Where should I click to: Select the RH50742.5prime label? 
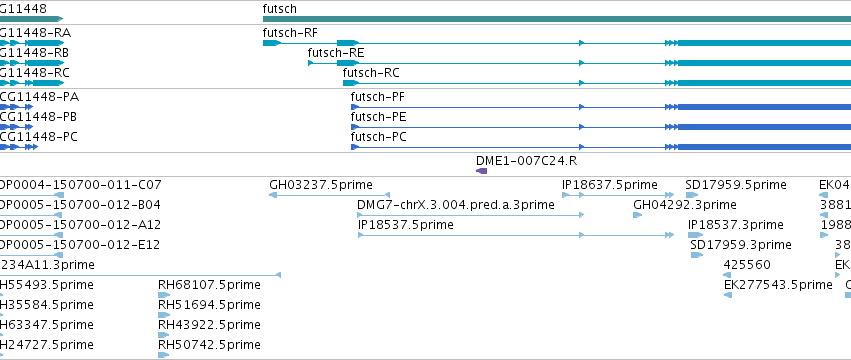[x=209, y=345]
